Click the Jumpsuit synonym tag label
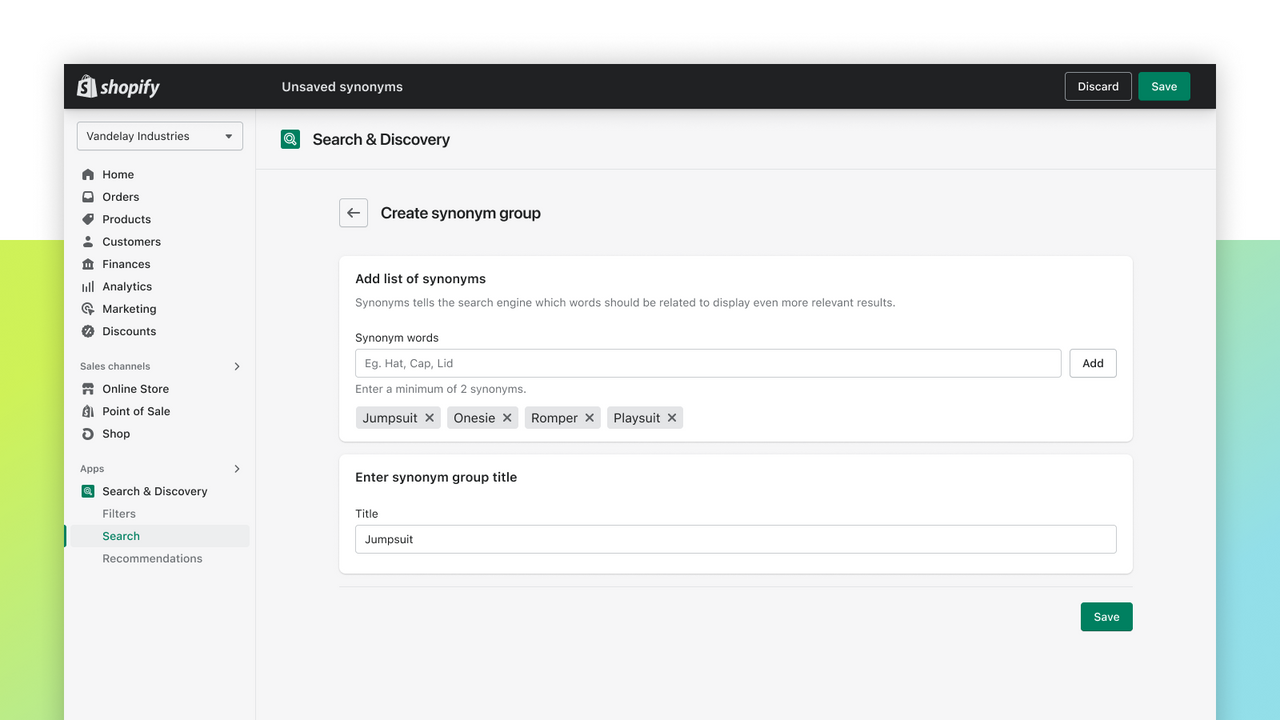The height and width of the screenshot is (720, 1280). tap(390, 418)
